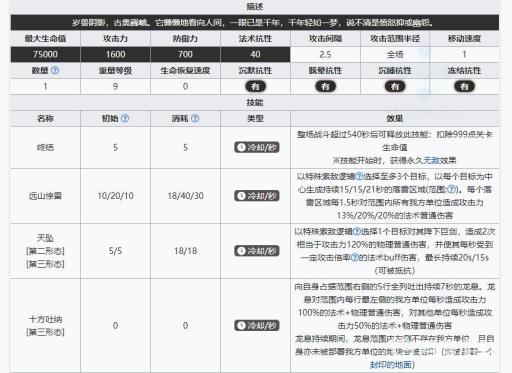512x373 pixels.
Task: Click the 冷却/秒 badge in 远山惊雷 row
Action: click(257, 196)
